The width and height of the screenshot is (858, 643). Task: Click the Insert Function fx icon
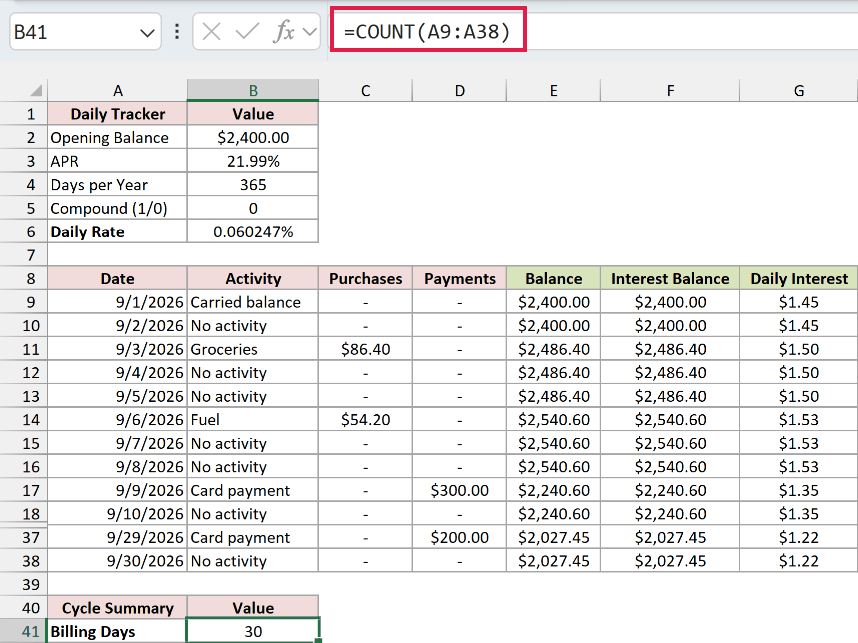point(283,32)
